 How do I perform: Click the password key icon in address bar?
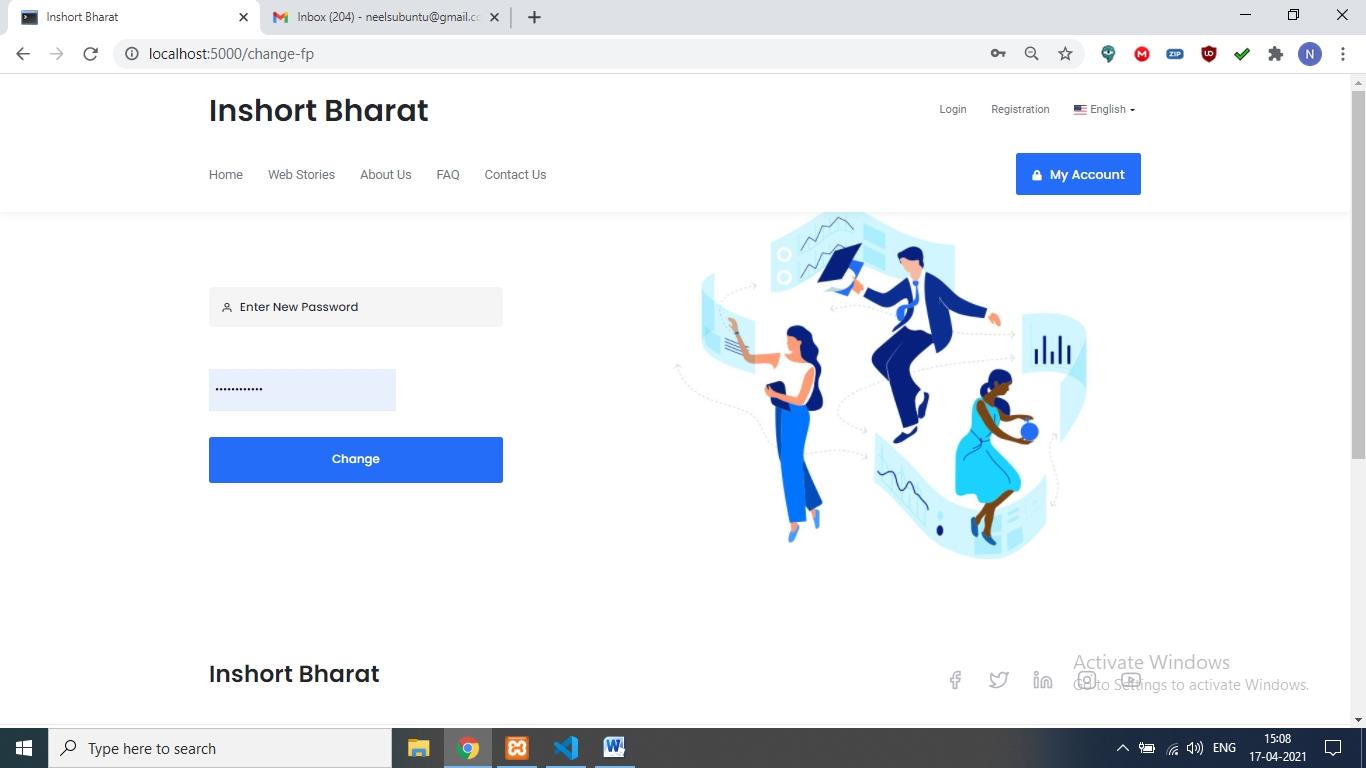pyautogui.click(x=998, y=54)
